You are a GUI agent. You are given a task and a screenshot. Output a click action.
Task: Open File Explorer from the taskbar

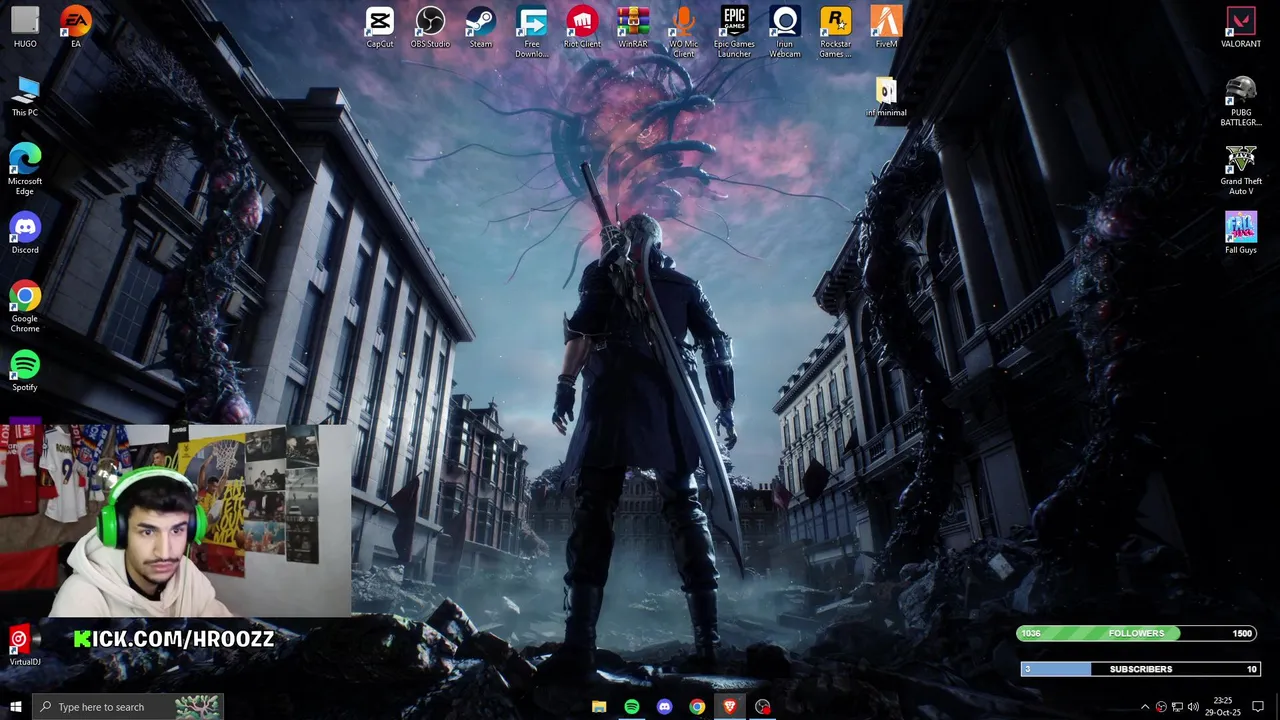(x=599, y=707)
